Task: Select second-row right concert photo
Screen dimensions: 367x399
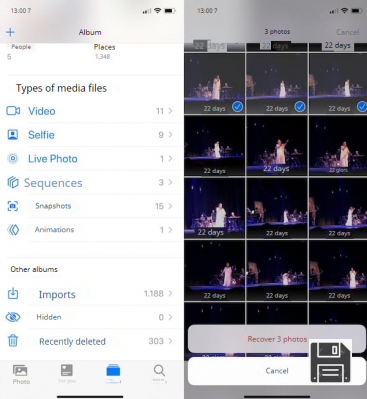Action: pyautogui.click(x=338, y=146)
